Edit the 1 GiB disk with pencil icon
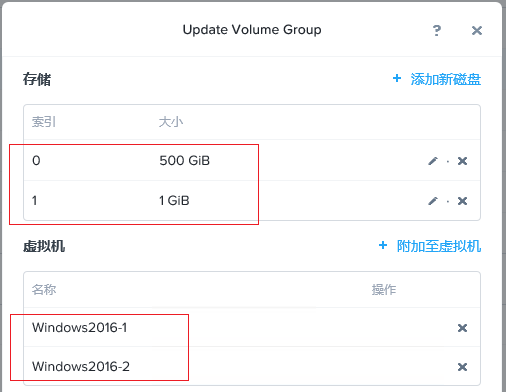 point(433,201)
